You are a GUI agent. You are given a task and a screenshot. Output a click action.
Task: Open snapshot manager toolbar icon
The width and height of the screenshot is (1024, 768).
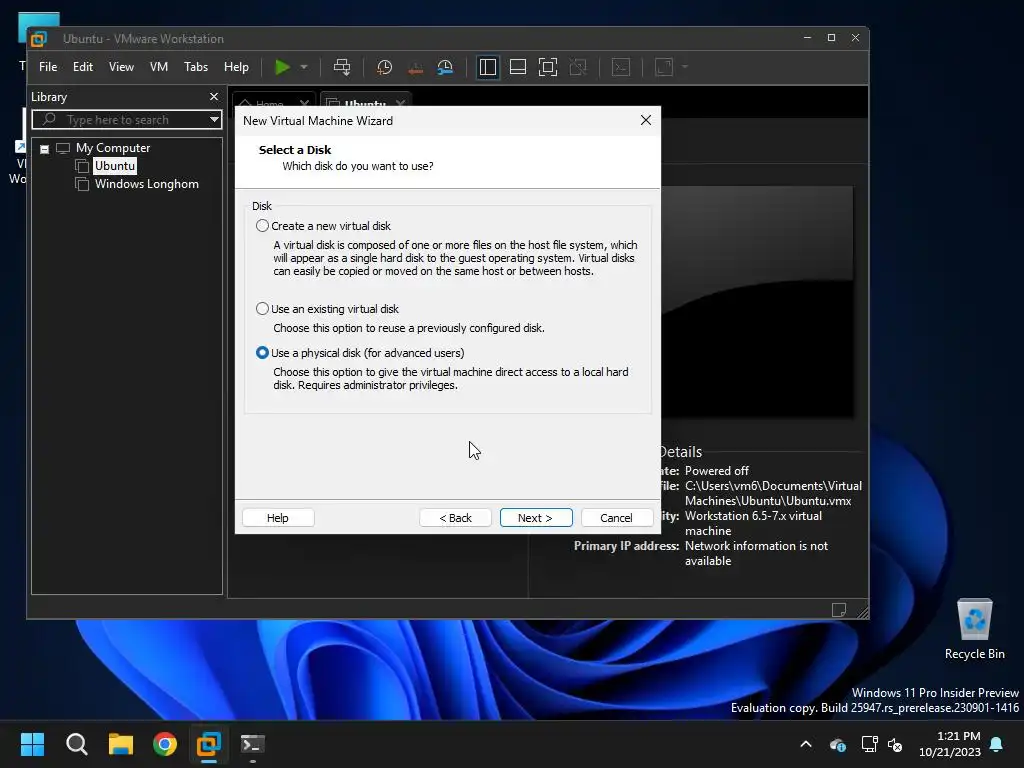(x=445, y=67)
